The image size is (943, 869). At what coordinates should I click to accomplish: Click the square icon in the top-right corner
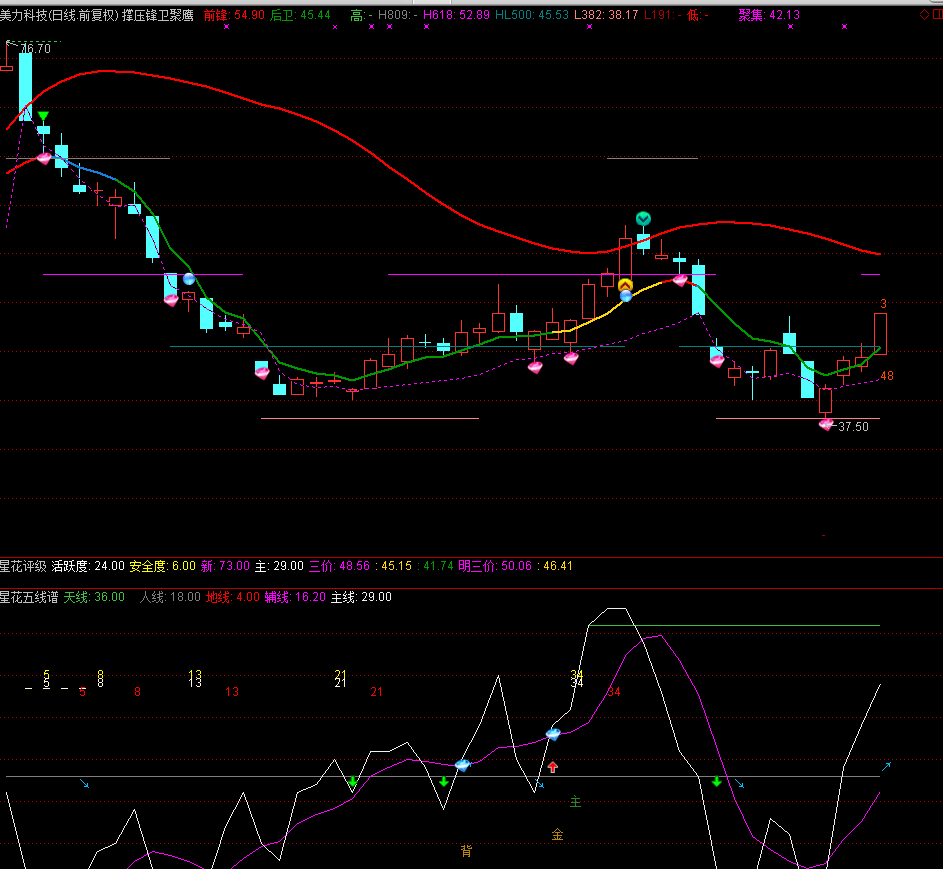coord(936,15)
